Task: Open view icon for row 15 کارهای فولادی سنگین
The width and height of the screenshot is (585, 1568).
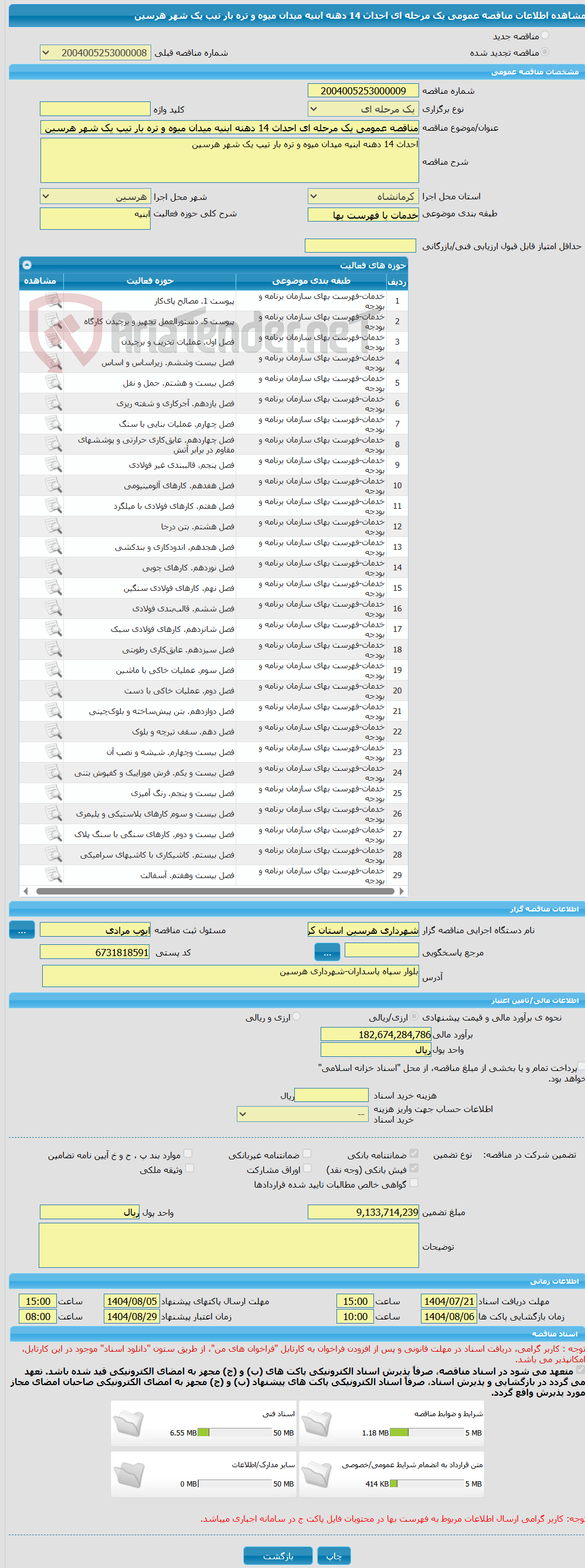Action: click(53, 588)
